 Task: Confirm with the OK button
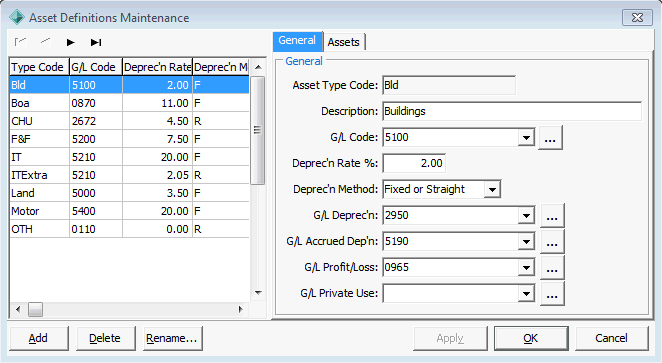coord(531,338)
